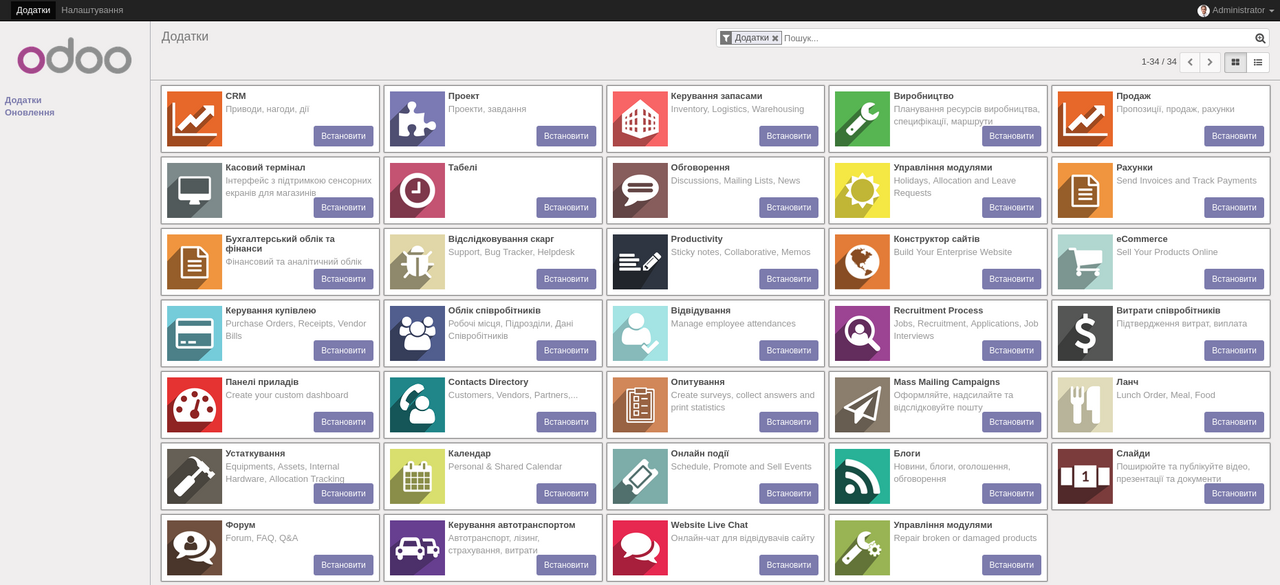Viewport: 1280px width, 585px height.
Task: Click the Website Live Chat bubbles icon
Action: 640,548
